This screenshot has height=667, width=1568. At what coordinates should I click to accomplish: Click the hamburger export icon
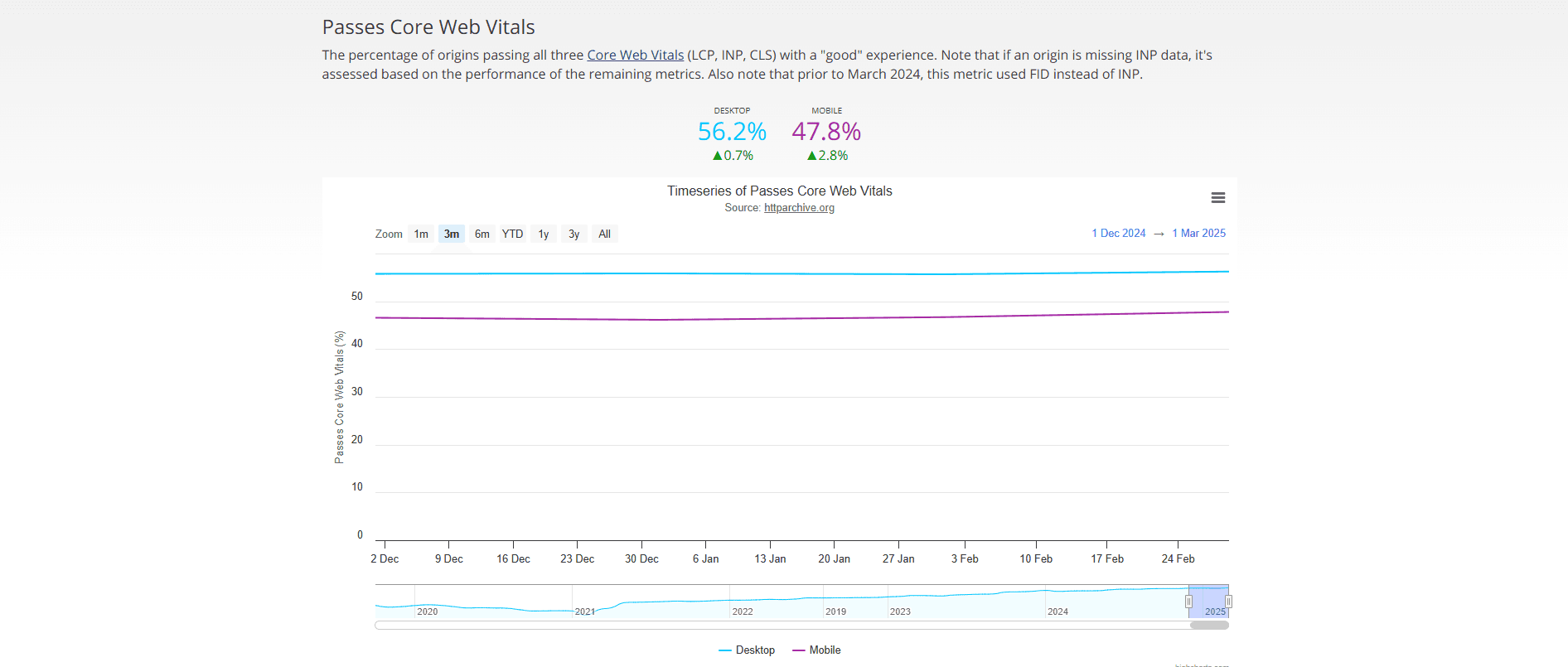pyautogui.click(x=1217, y=197)
